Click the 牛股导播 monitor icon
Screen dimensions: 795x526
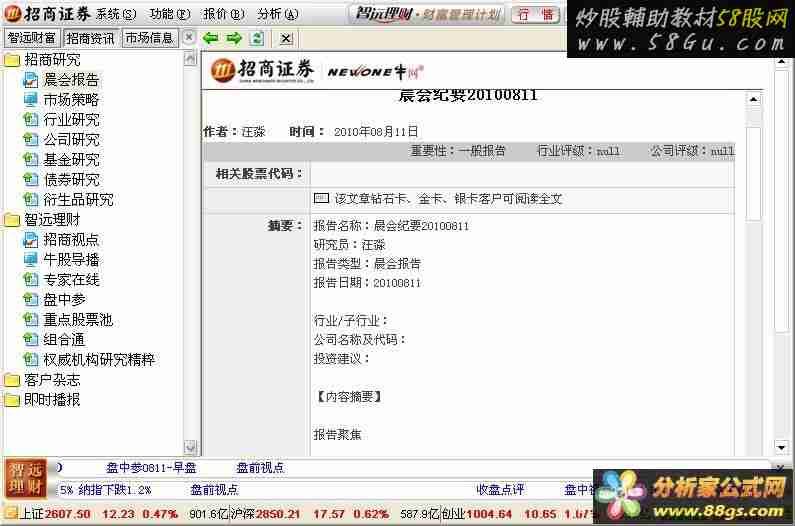point(30,260)
